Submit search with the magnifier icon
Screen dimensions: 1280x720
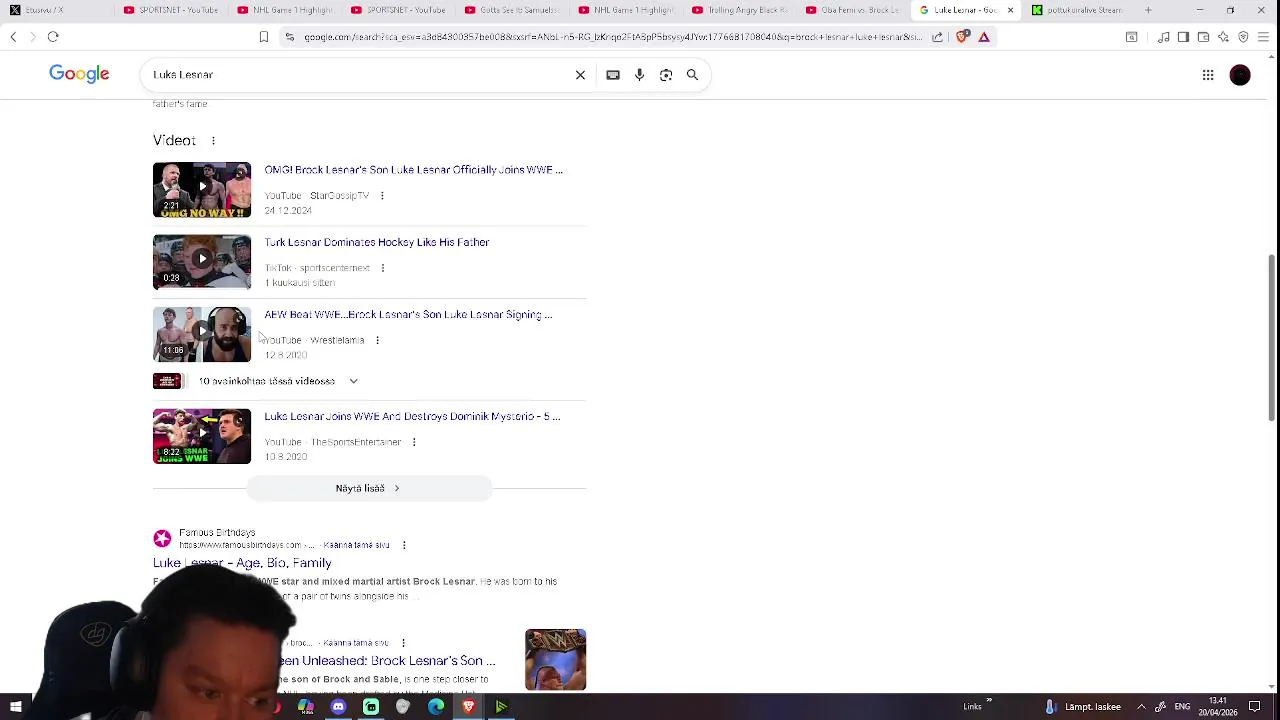[x=692, y=75]
